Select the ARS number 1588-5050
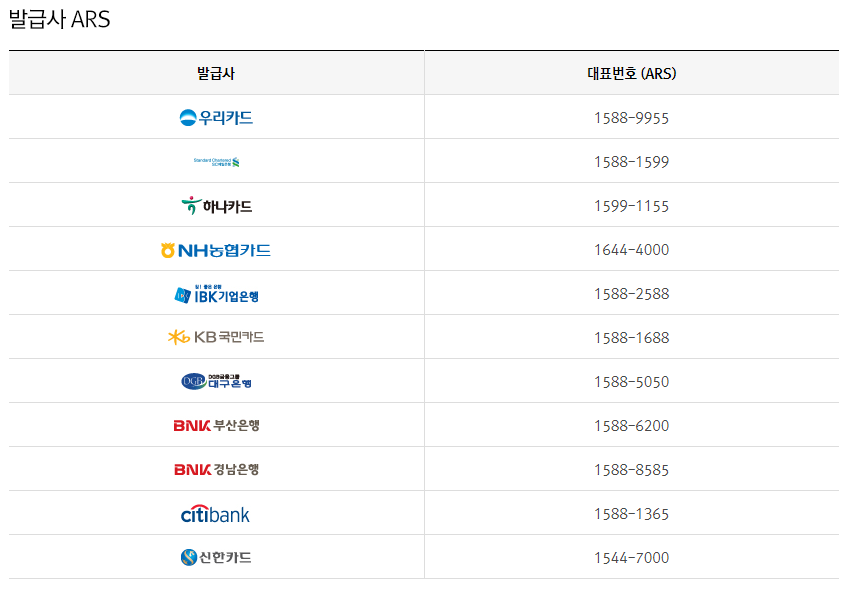The width and height of the screenshot is (852, 593). click(x=631, y=382)
